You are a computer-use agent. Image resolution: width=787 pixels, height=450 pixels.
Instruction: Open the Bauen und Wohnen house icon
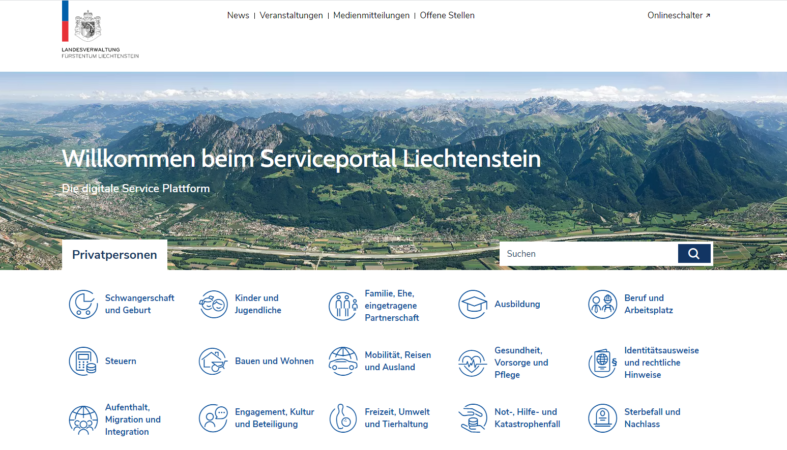coord(213,361)
